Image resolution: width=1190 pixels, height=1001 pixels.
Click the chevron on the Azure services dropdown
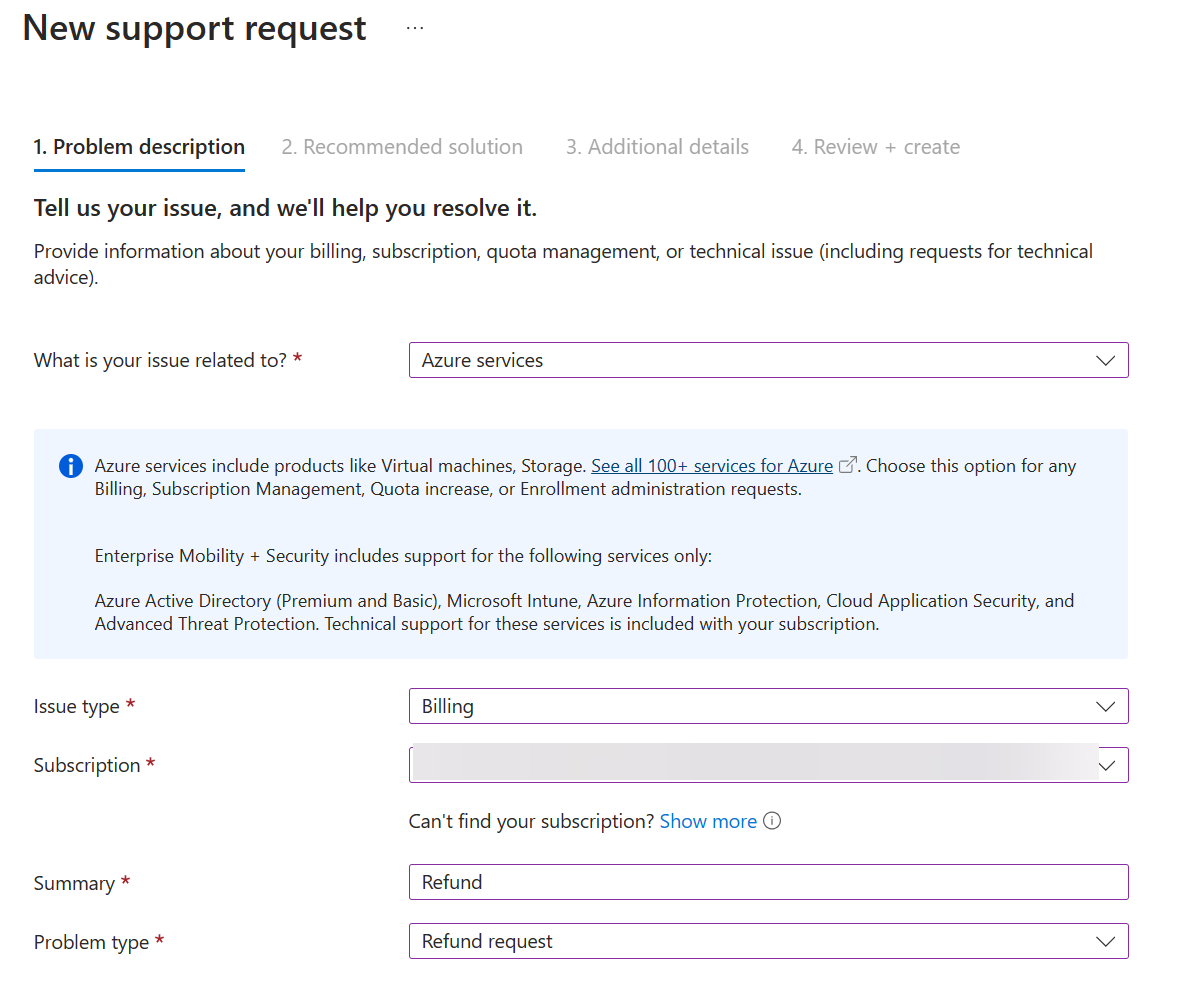1106,360
